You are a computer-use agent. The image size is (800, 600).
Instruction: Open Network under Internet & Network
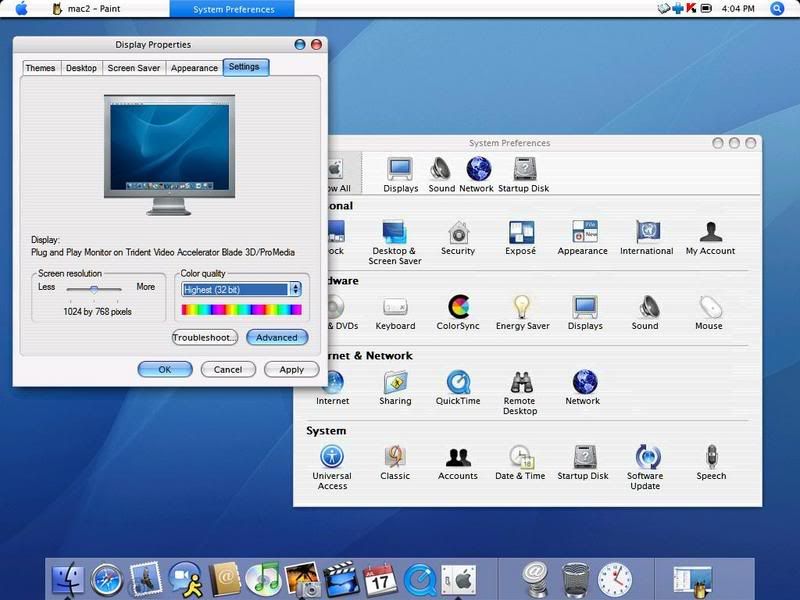pyautogui.click(x=582, y=385)
